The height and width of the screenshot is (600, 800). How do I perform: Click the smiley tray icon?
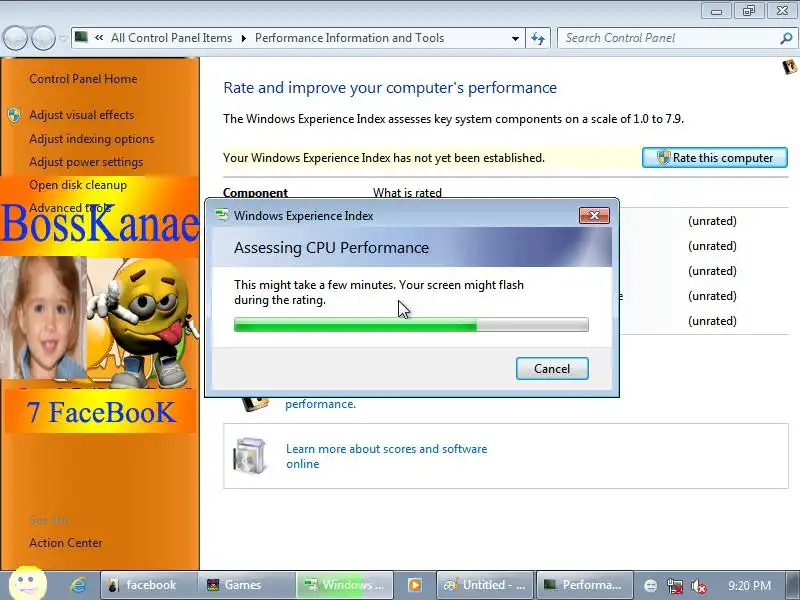coord(651,586)
